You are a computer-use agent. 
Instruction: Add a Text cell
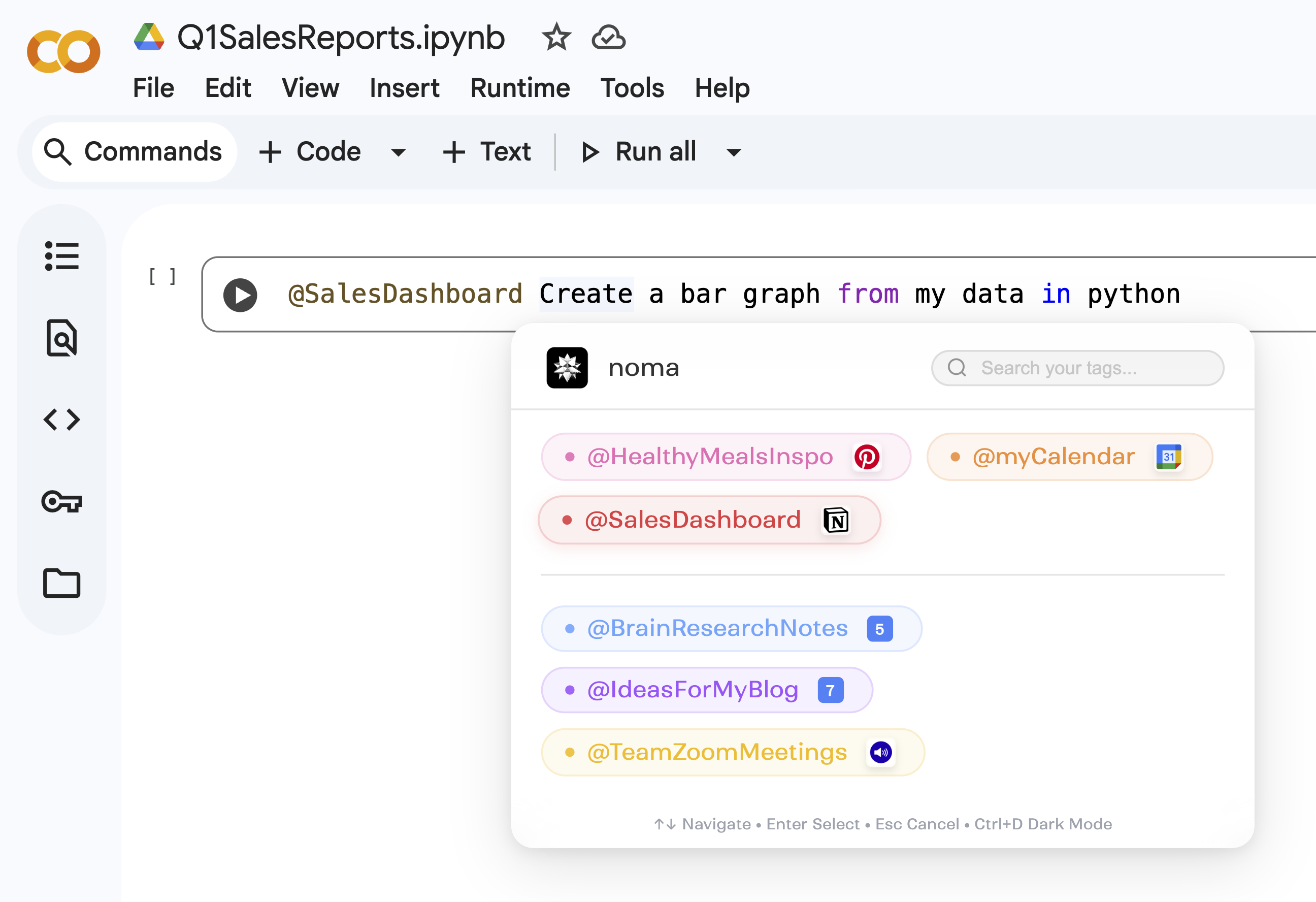tap(487, 152)
